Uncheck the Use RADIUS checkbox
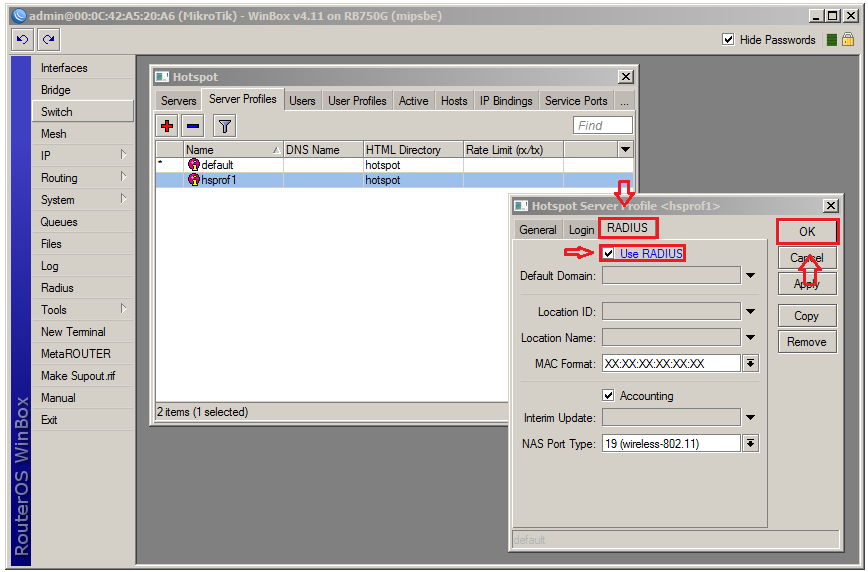Image resolution: width=868 pixels, height=572 pixels. tap(608, 254)
